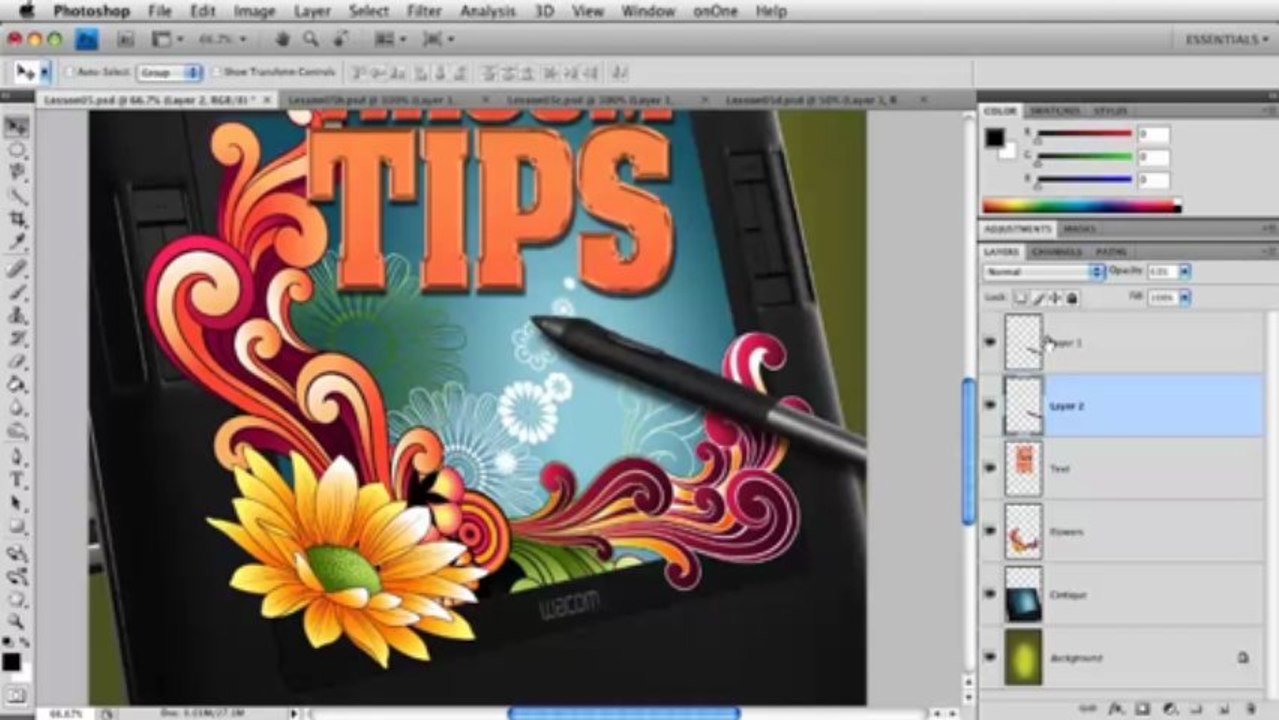Click the Zoom tool in application bar
The image size is (1279, 720).
coord(311,39)
